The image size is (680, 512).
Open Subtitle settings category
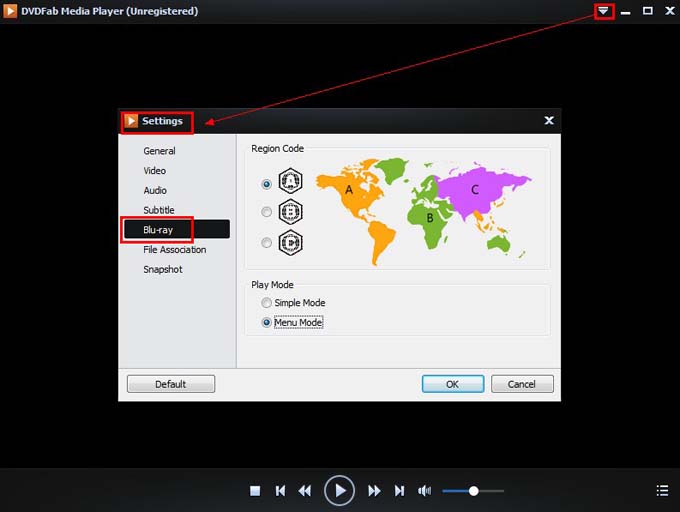159,210
